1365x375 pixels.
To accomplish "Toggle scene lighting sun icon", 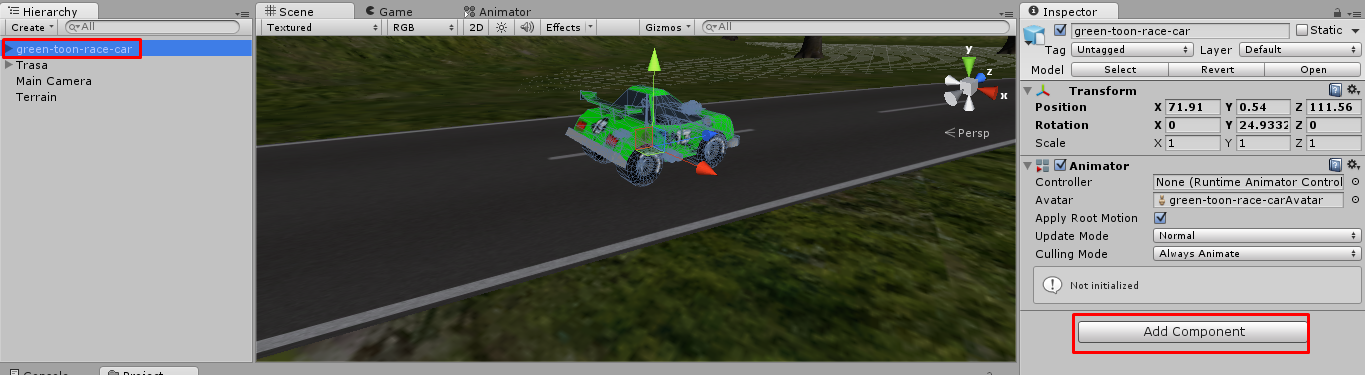I will tap(502, 28).
